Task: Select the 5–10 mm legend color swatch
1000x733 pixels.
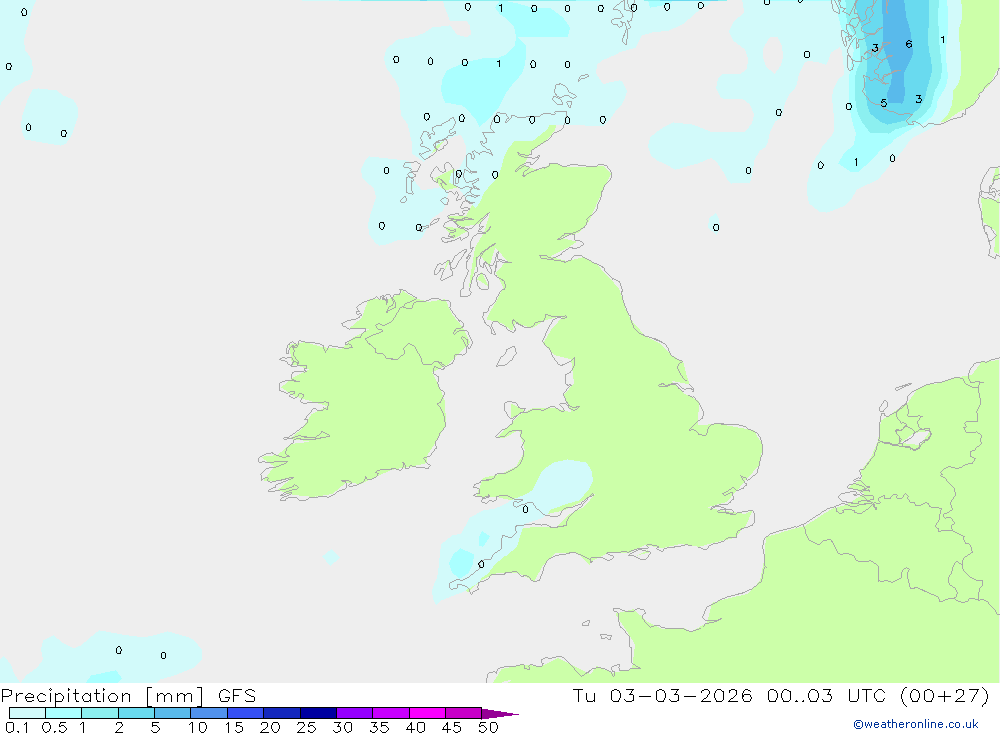Action: (172, 713)
